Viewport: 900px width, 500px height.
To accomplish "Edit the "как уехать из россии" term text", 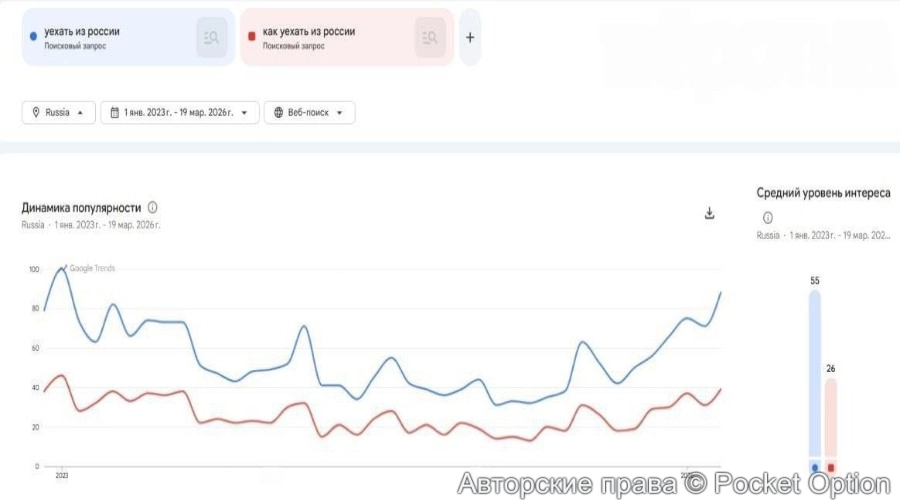I will coord(309,32).
